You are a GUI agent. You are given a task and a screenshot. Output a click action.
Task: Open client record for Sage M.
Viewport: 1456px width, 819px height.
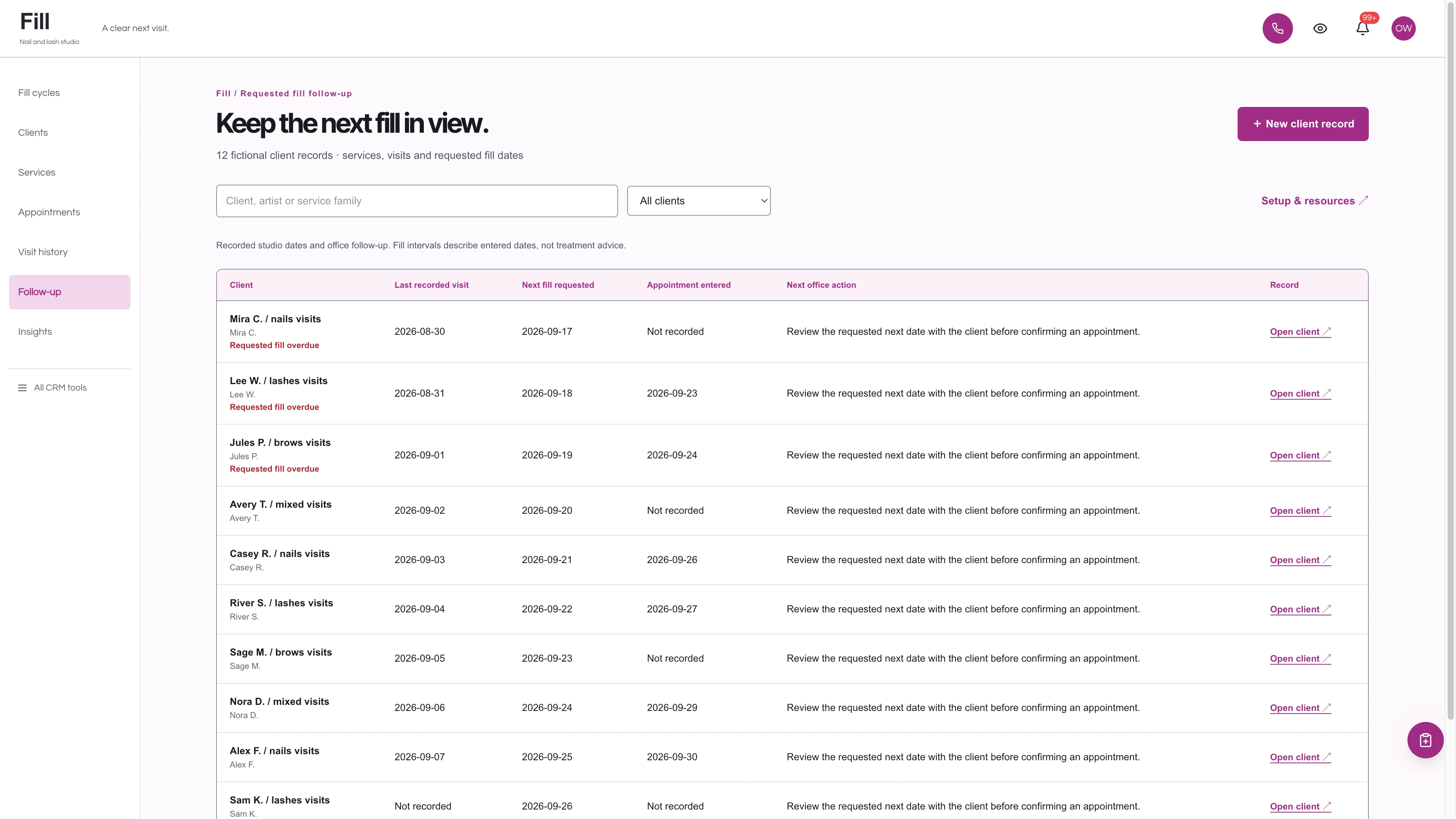(1300, 659)
